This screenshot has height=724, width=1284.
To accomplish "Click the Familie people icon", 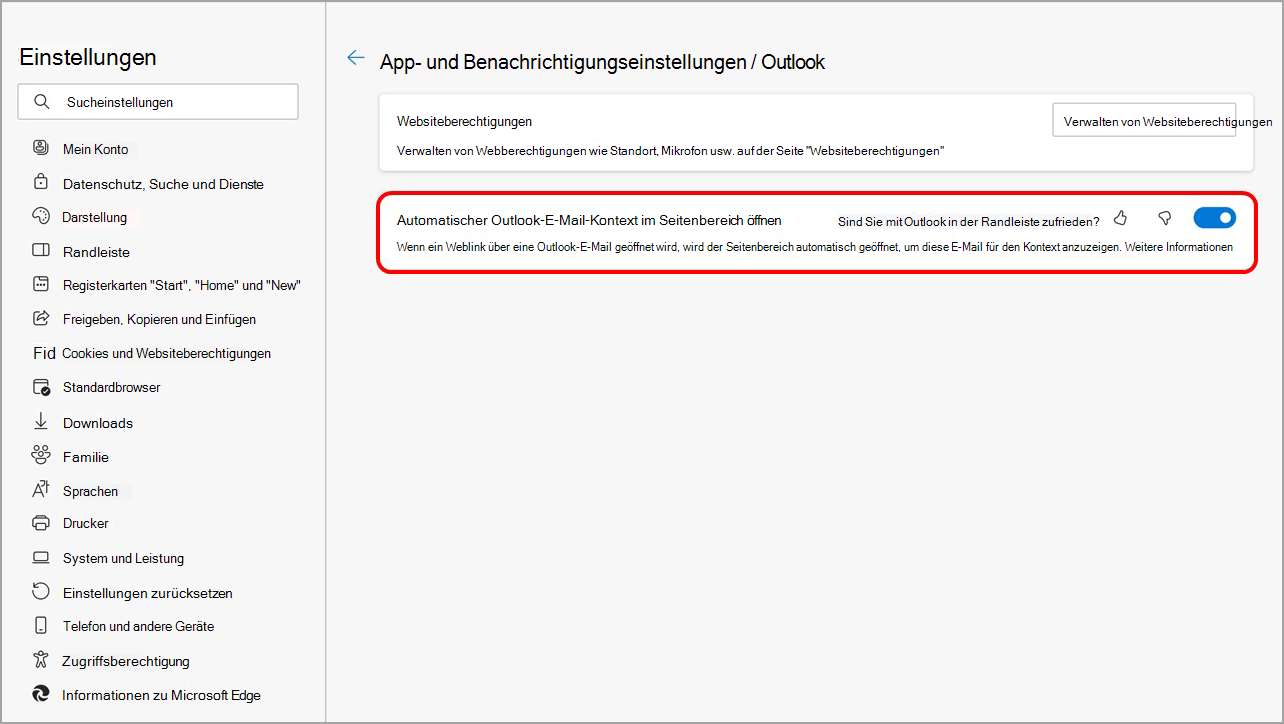I will point(41,455).
